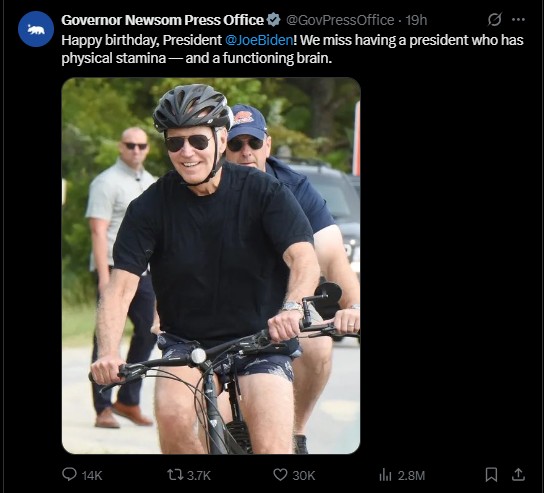544x493 pixels.
Task: Open the blue bear profile avatar
Action: tap(36, 29)
